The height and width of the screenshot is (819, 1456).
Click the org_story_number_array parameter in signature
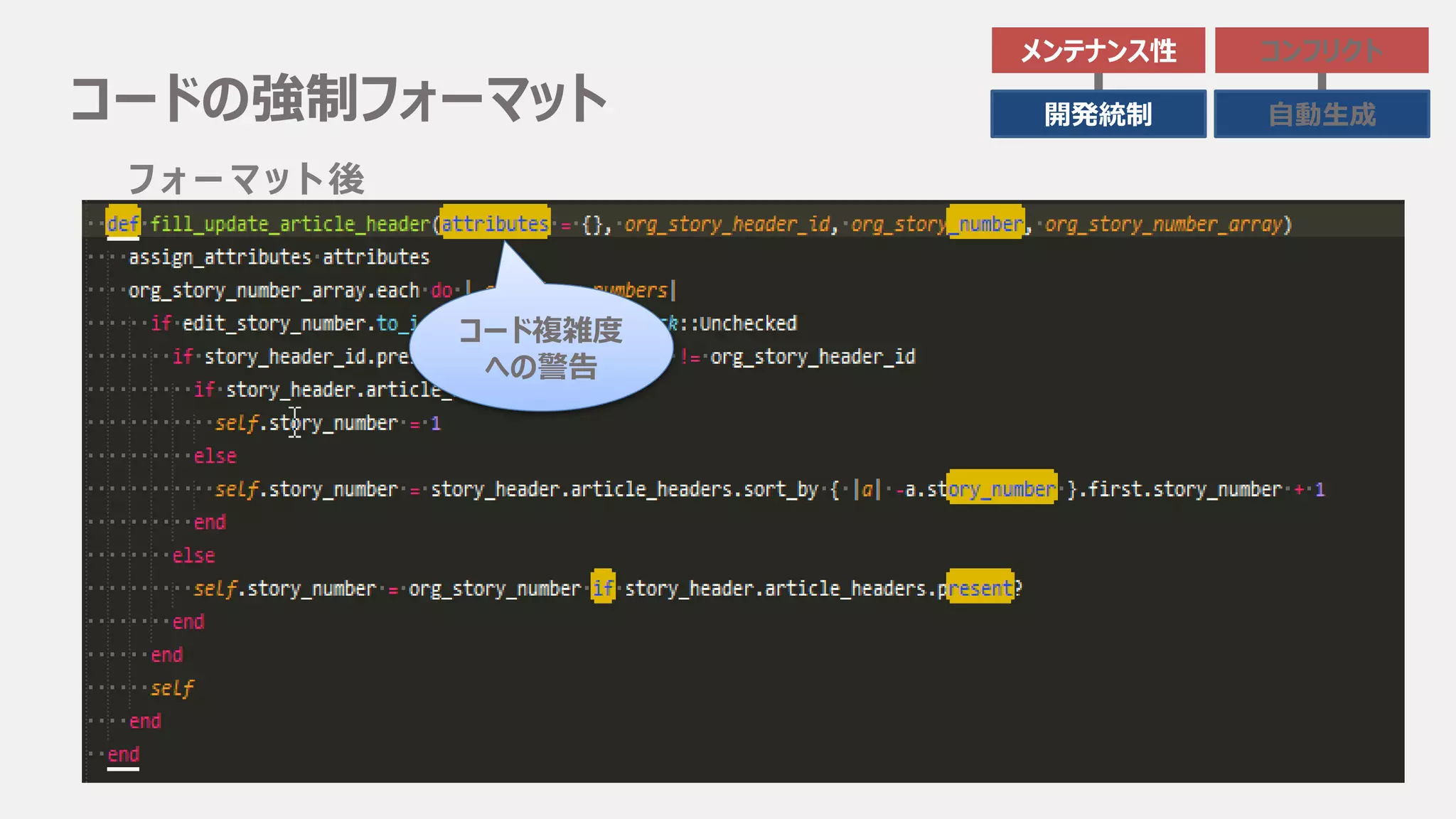1163,225
